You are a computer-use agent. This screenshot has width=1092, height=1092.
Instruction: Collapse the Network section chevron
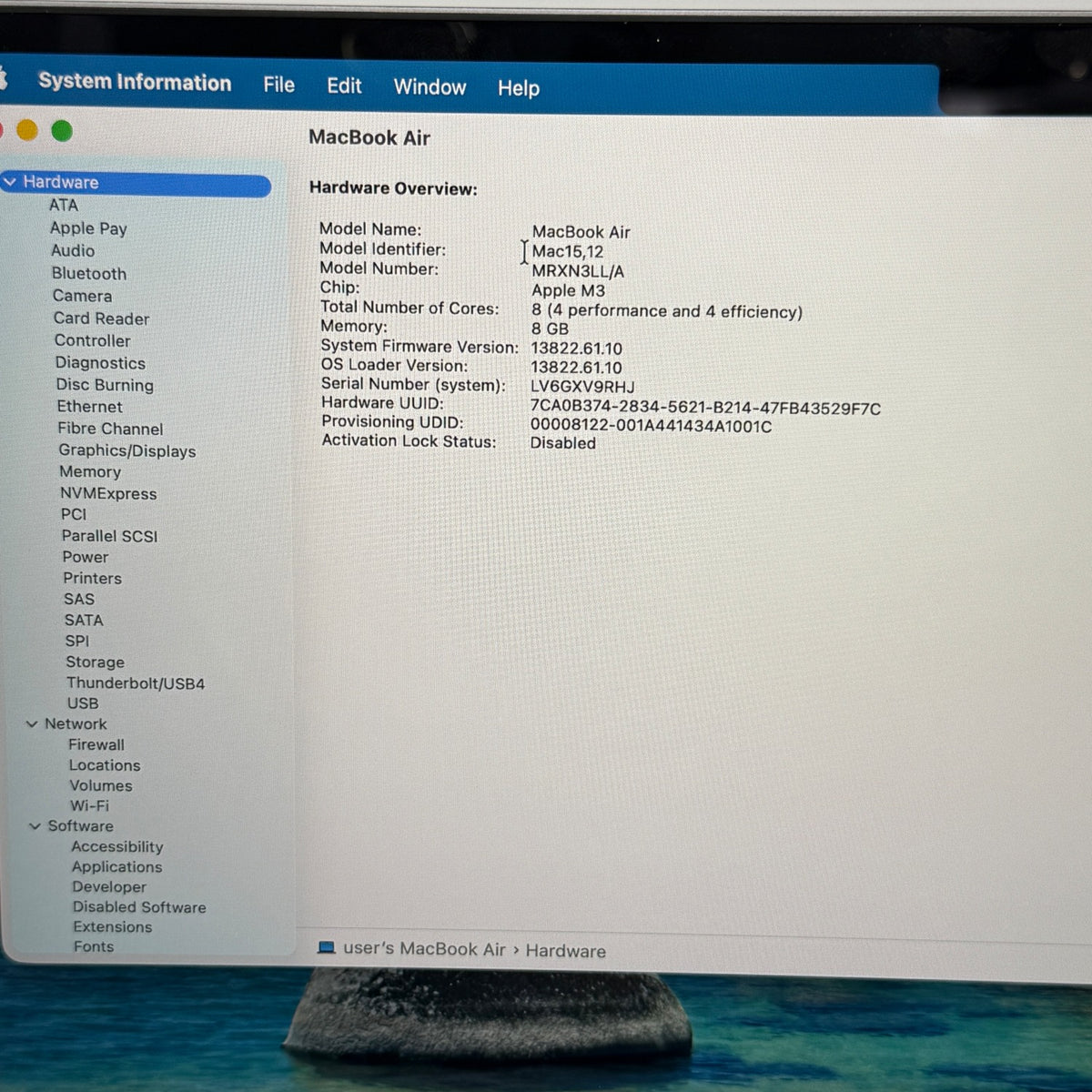pyautogui.click(x=32, y=724)
